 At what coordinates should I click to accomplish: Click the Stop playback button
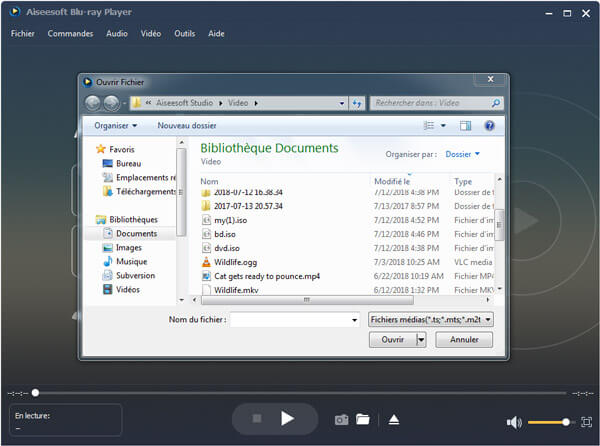coord(257,419)
